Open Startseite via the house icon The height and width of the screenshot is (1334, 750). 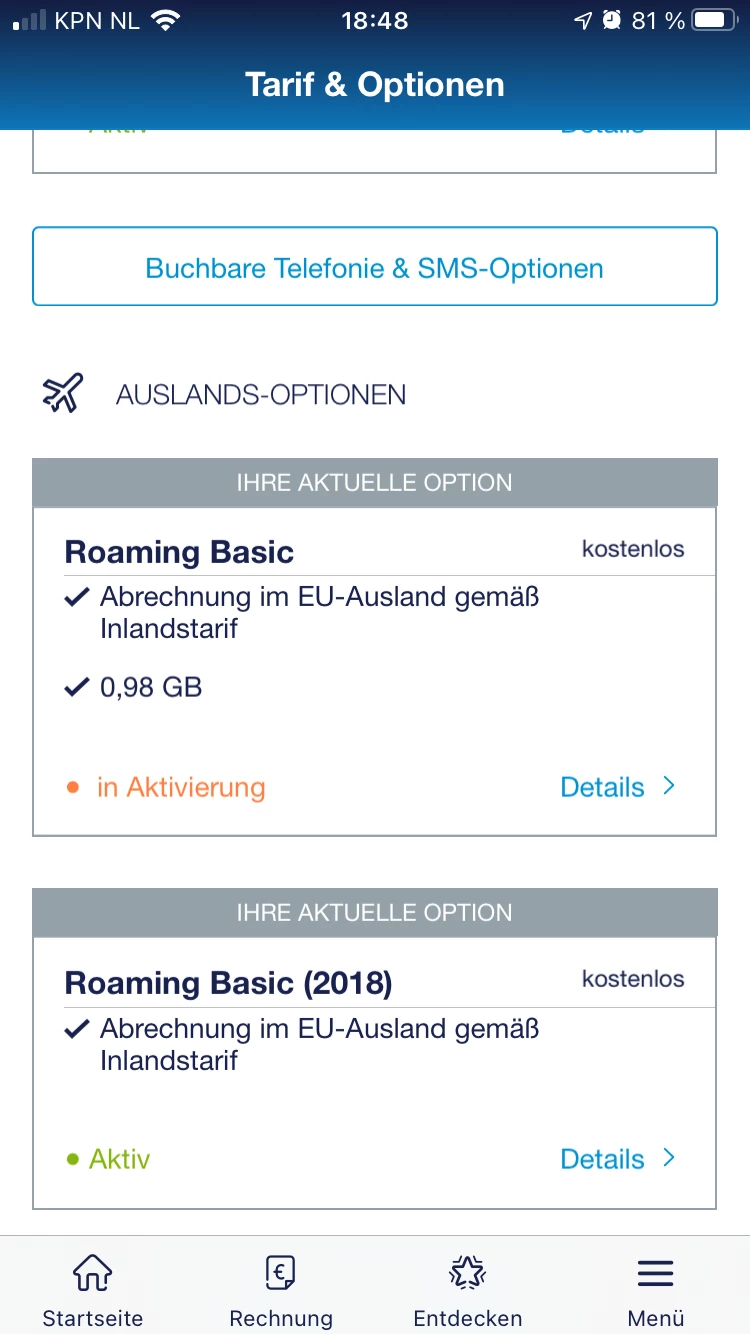pyautogui.click(x=92, y=1273)
